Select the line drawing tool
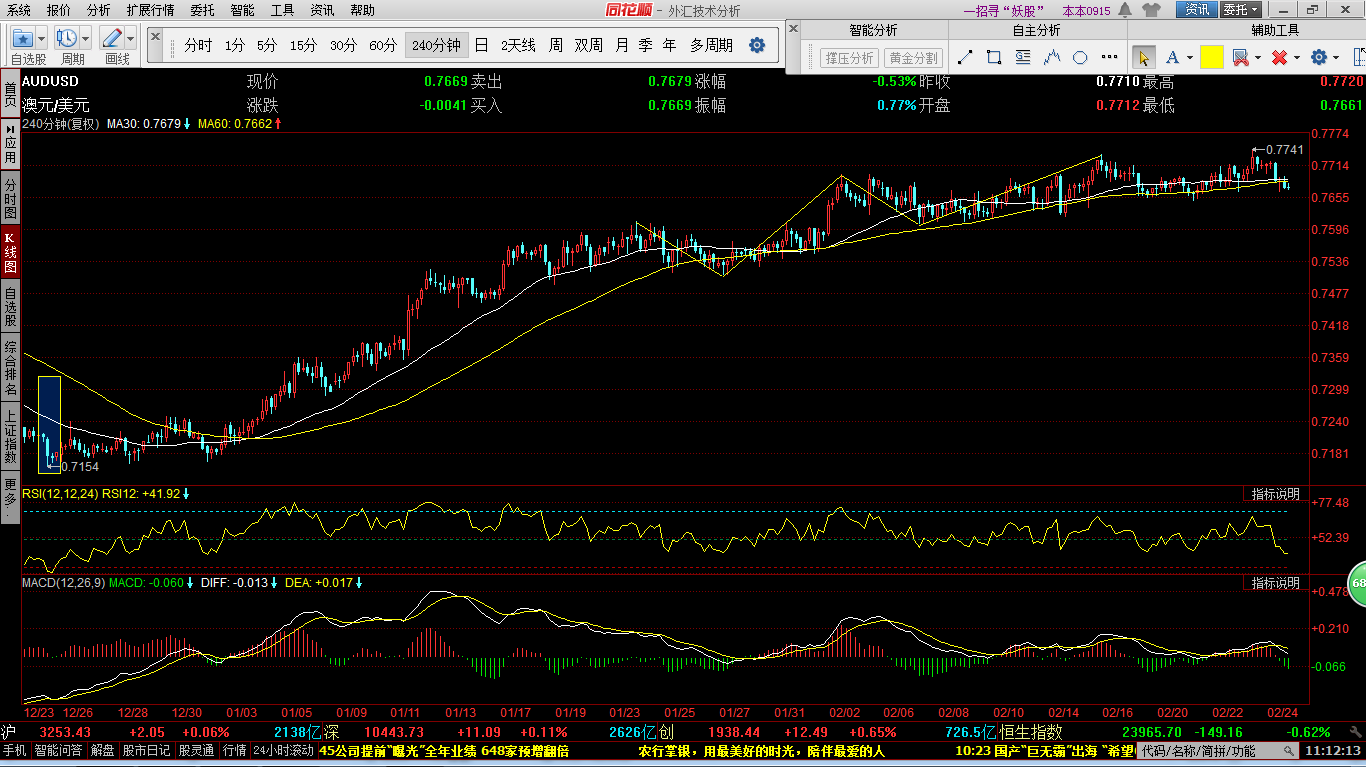 pyautogui.click(x=965, y=58)
